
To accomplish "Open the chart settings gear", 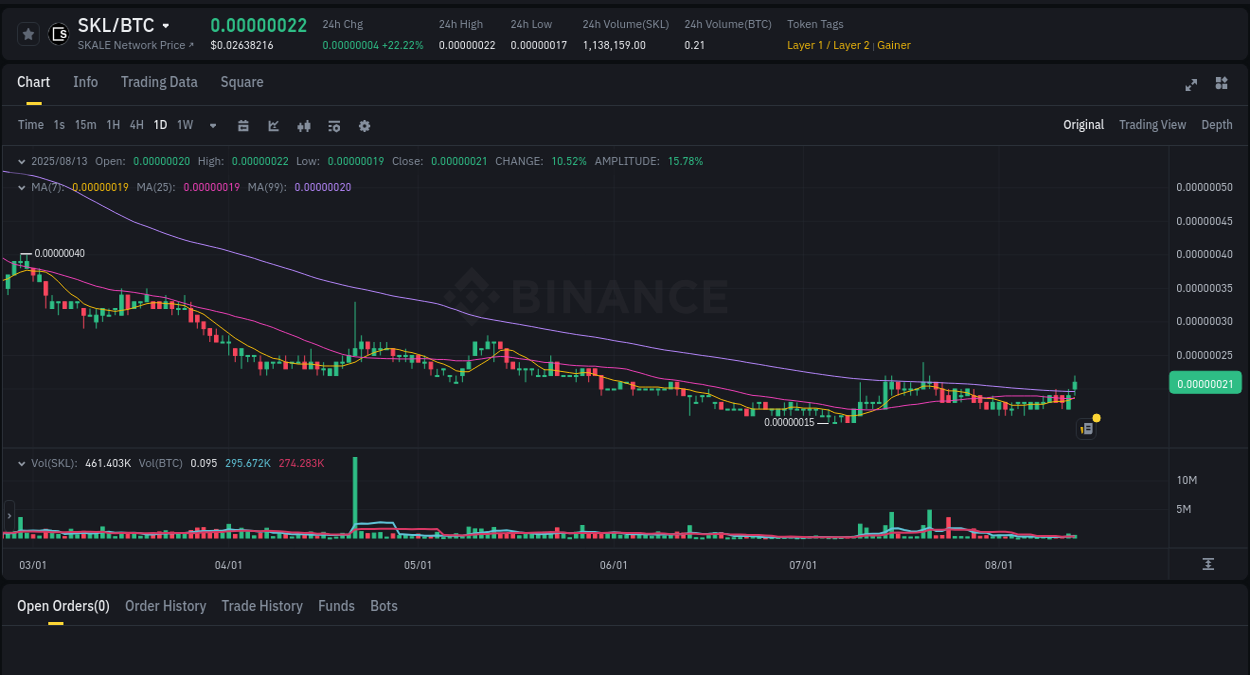I will 363,125.
